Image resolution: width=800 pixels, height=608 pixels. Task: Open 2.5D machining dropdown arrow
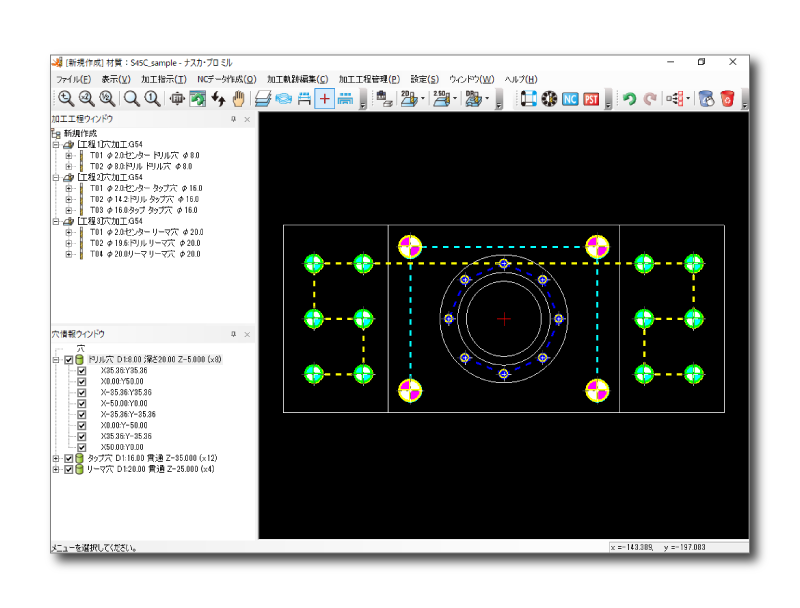pos(455,99)
